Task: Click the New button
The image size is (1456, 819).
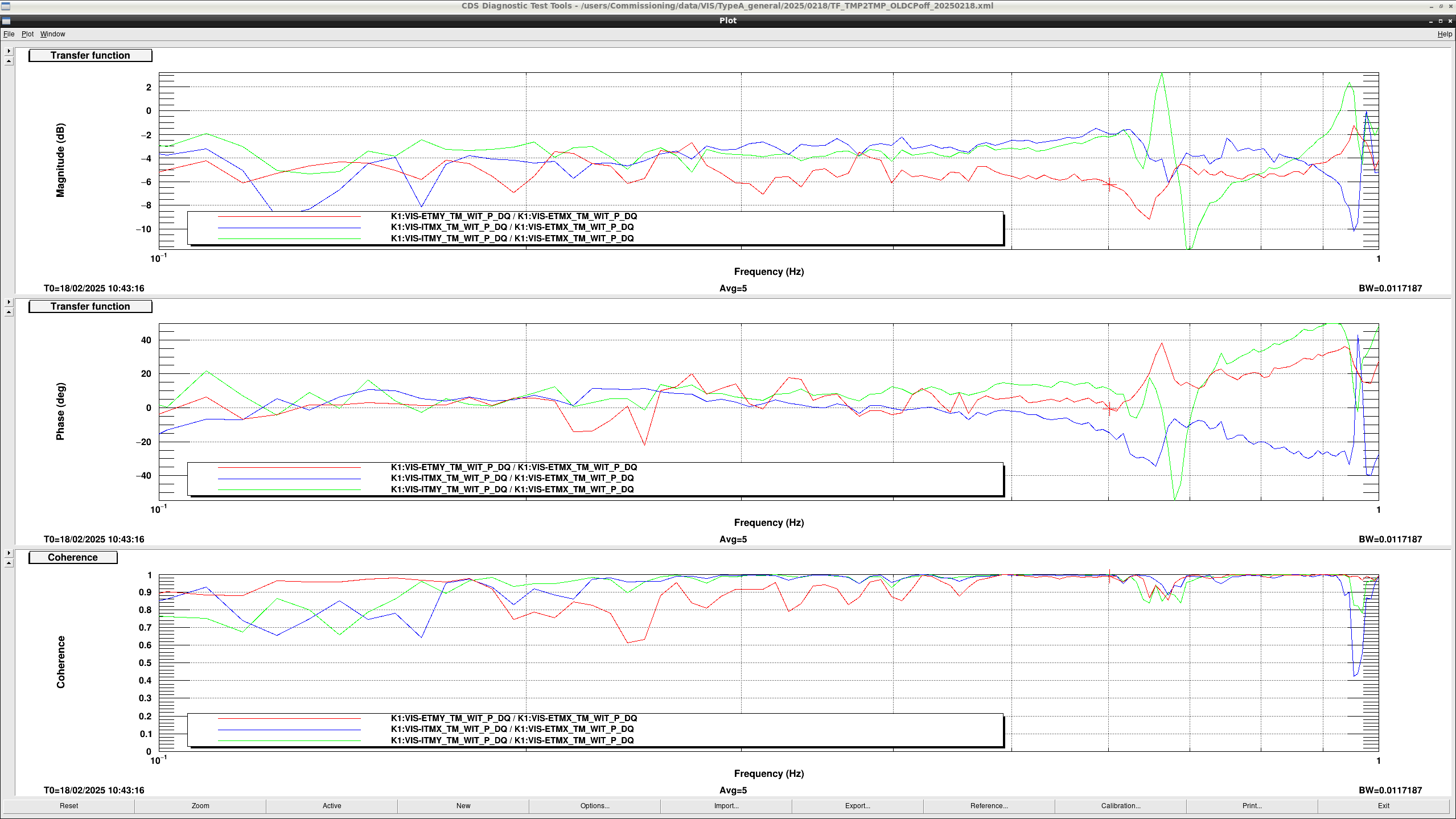Action: coord(463,806)
